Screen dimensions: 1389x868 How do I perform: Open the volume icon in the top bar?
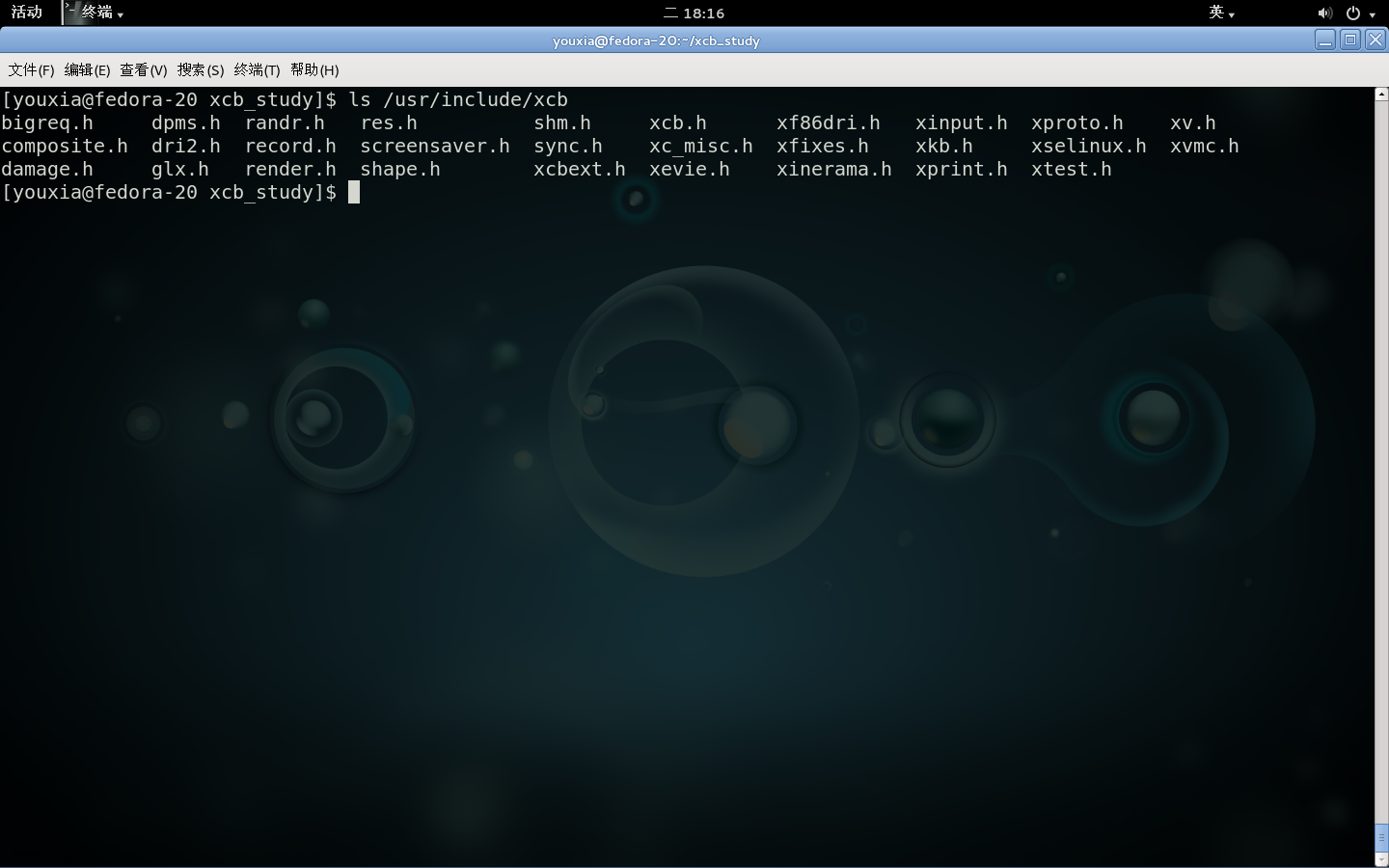coord(1325,13)
